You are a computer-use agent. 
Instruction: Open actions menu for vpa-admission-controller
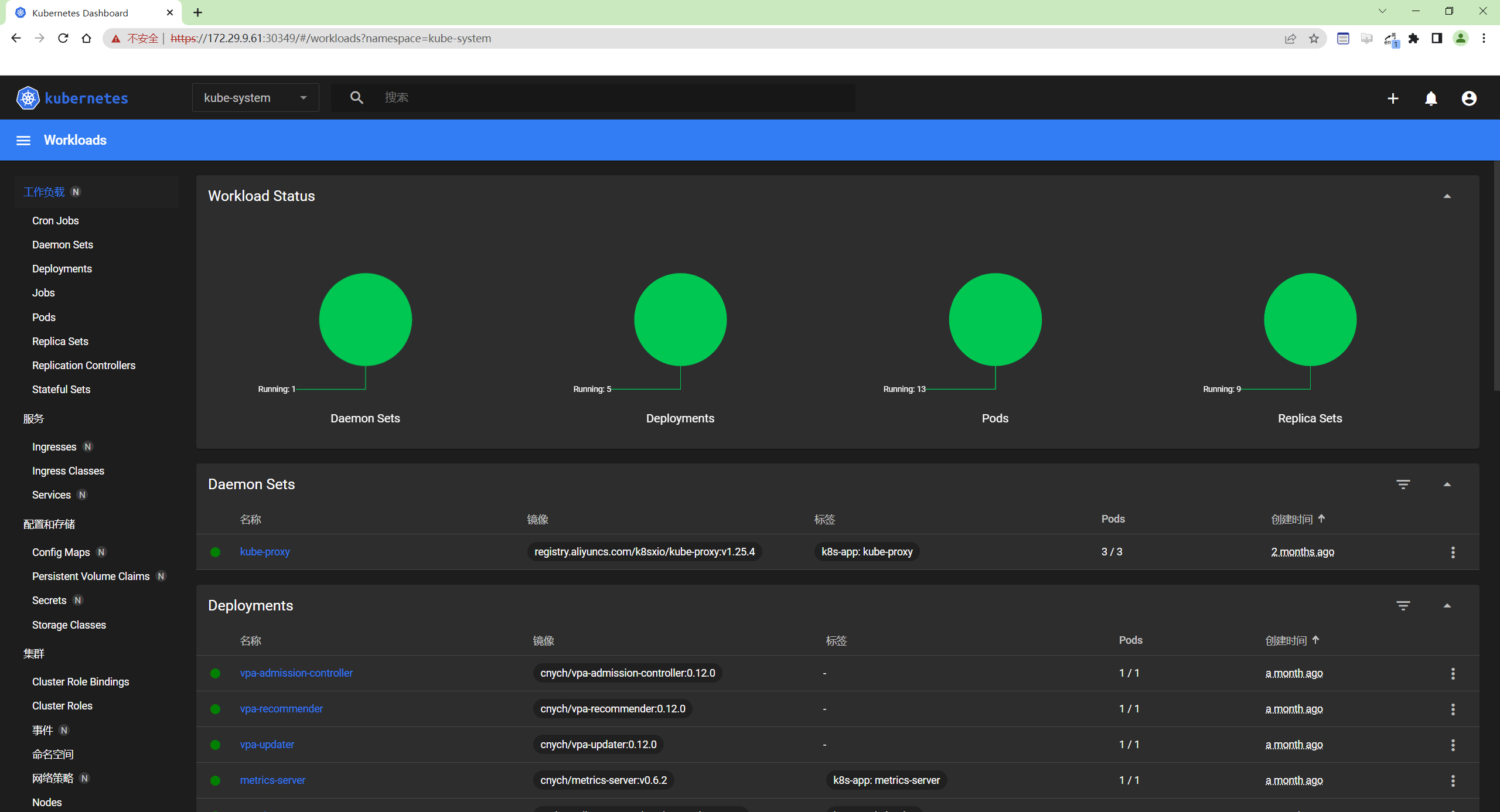(1453, 673)
